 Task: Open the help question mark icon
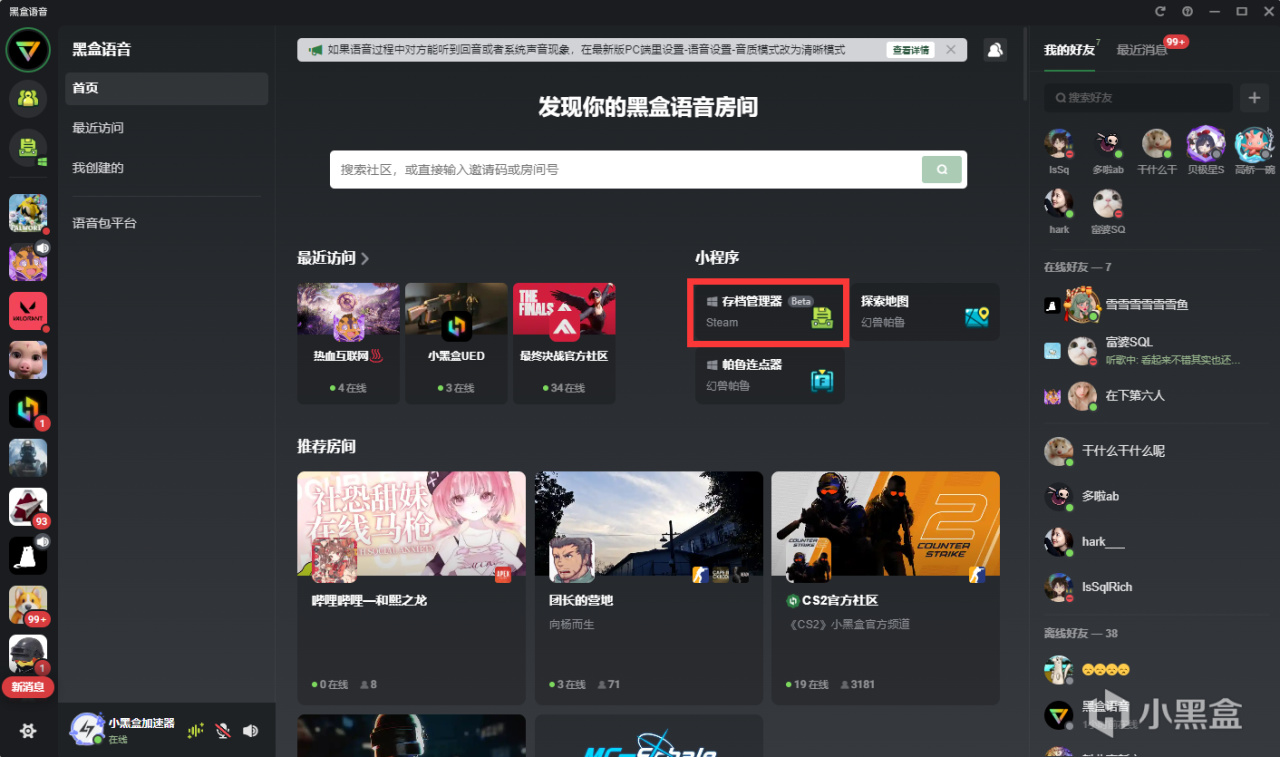click(x=1187, y=11)
